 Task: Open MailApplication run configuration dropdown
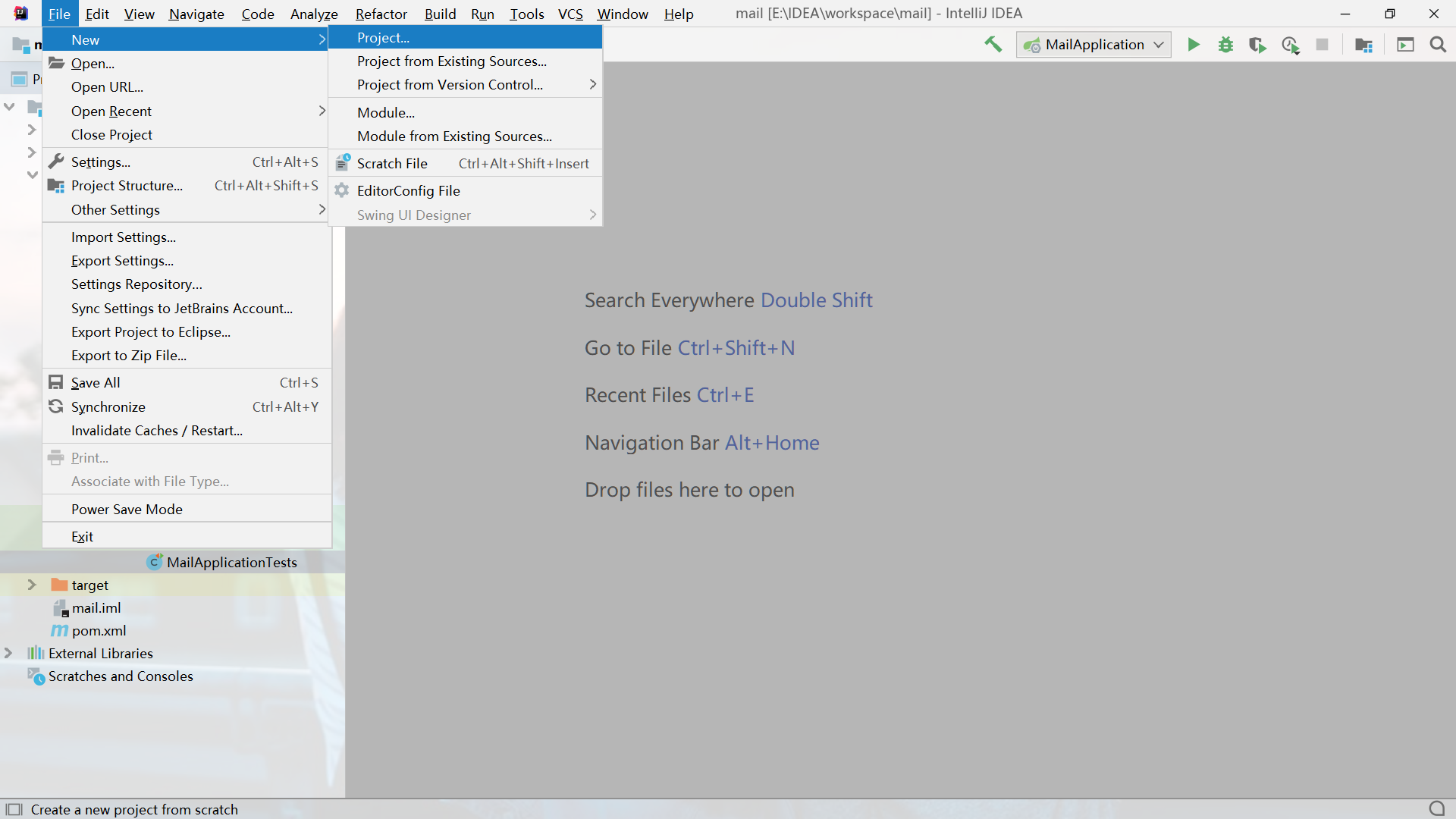coord(1094,45)
